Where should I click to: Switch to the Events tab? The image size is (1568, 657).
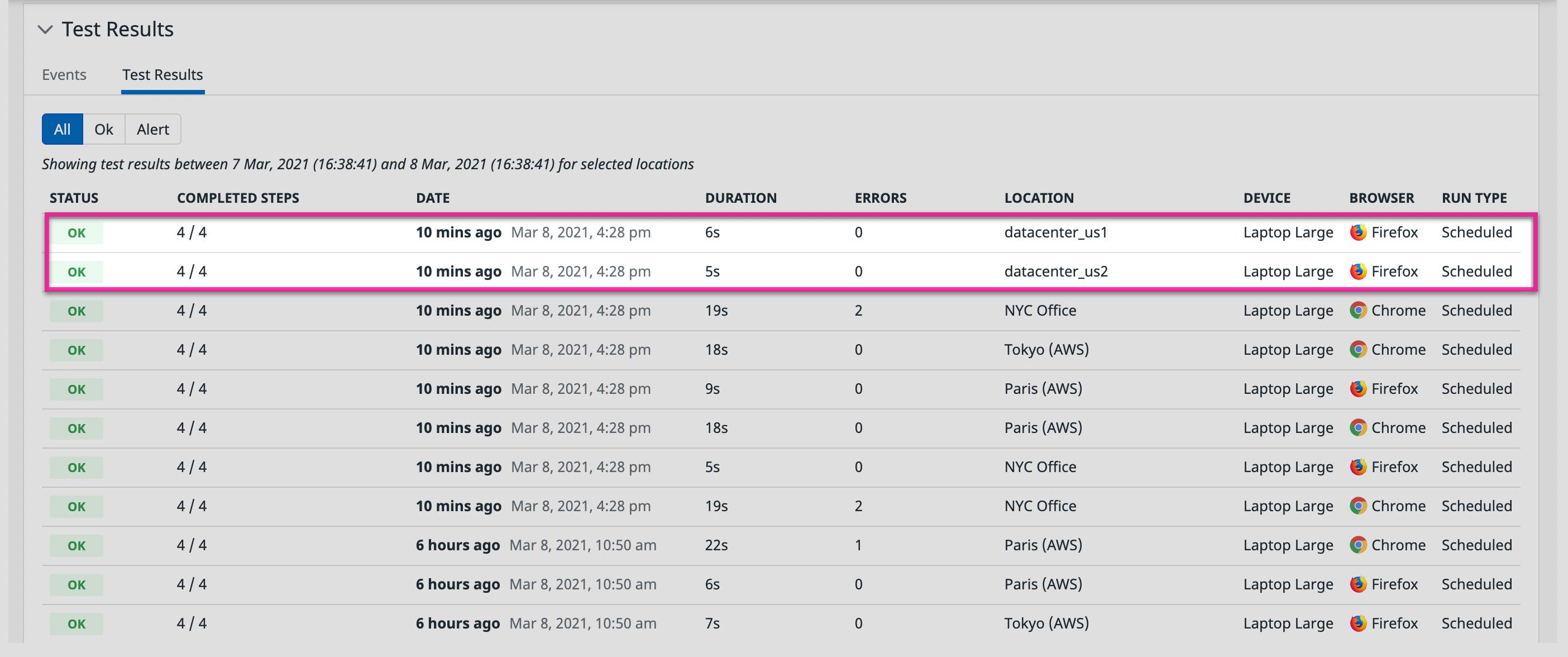tap(64, 74)
